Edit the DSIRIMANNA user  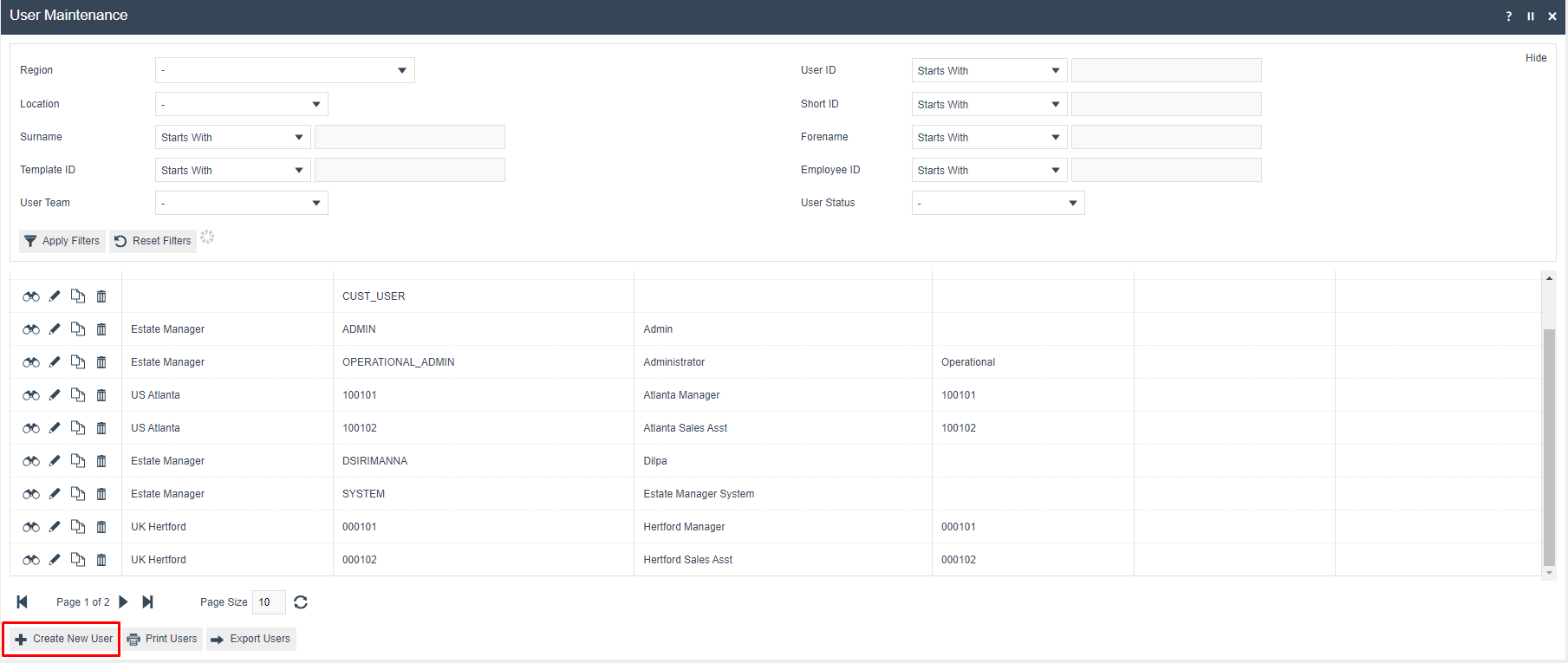click(x=55, y=461)
